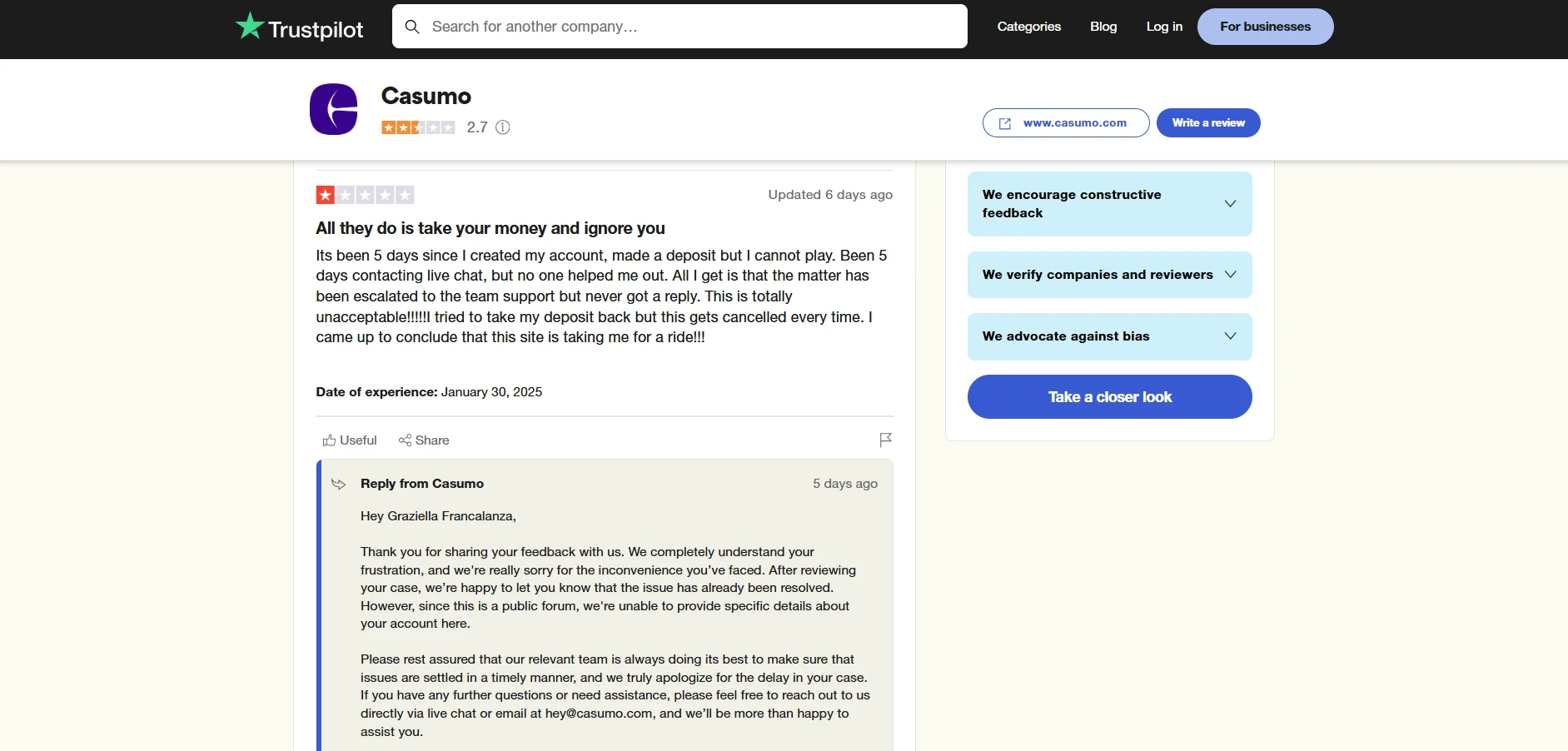
Task: Click Log in link
Action: tap(1164, 27)
